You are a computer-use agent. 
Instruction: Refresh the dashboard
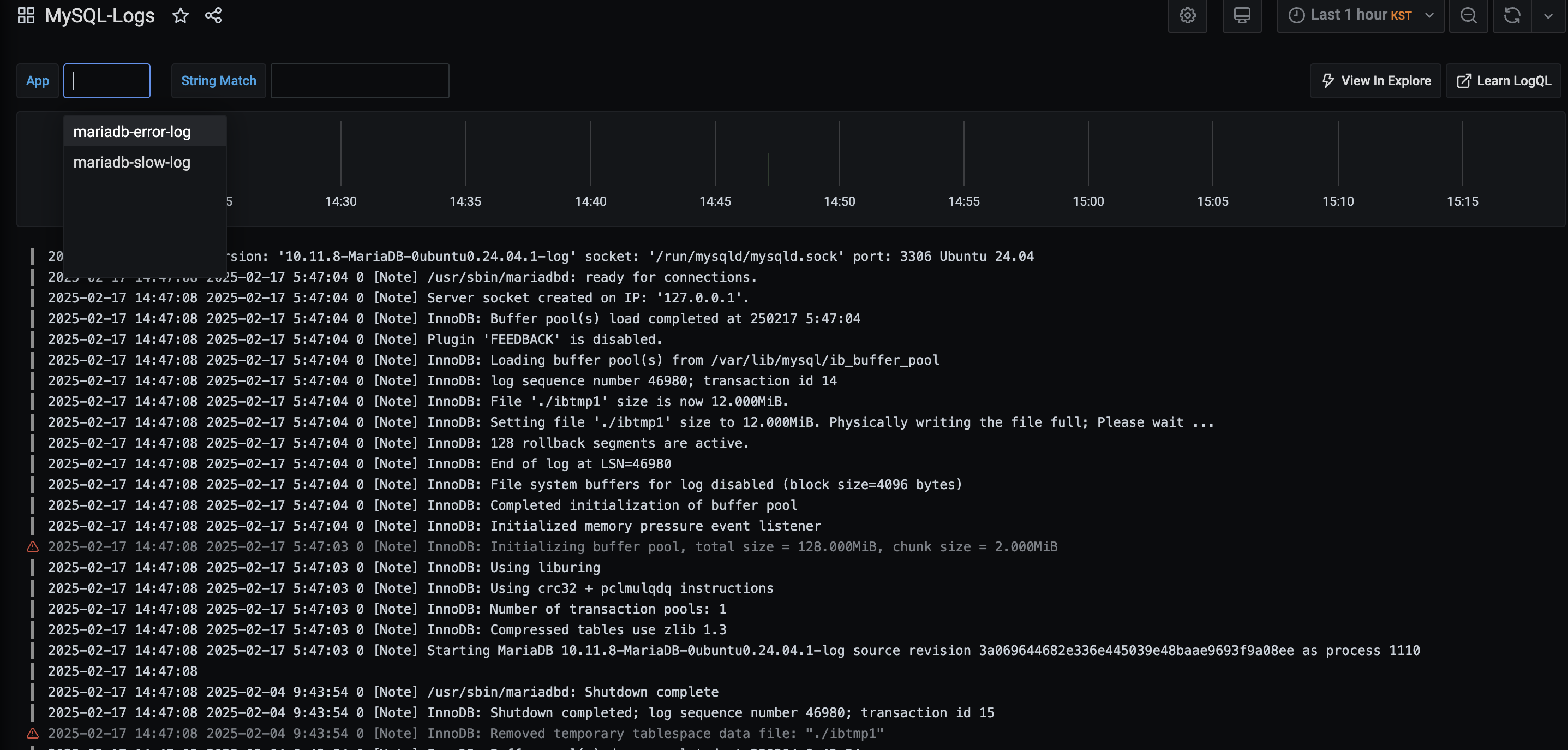[x=1512, y=16]
